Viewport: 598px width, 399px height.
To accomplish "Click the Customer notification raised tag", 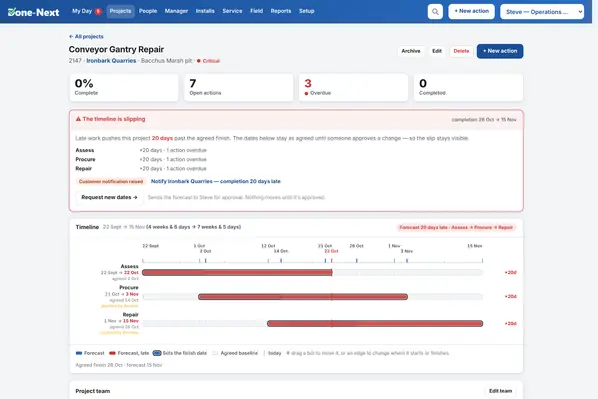I will [x=111, y=182].
